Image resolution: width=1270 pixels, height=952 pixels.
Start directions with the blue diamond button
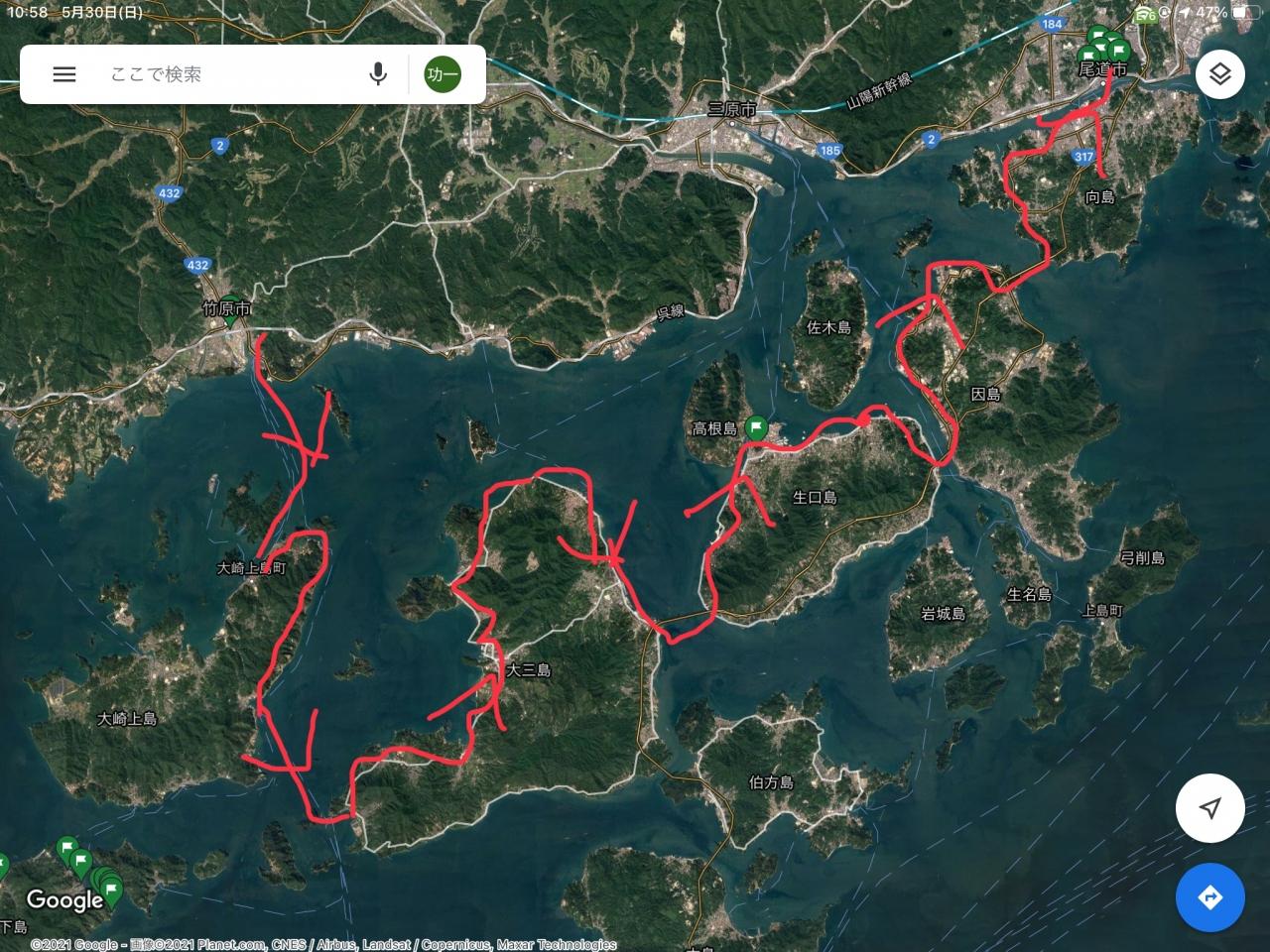point(1209,898)
